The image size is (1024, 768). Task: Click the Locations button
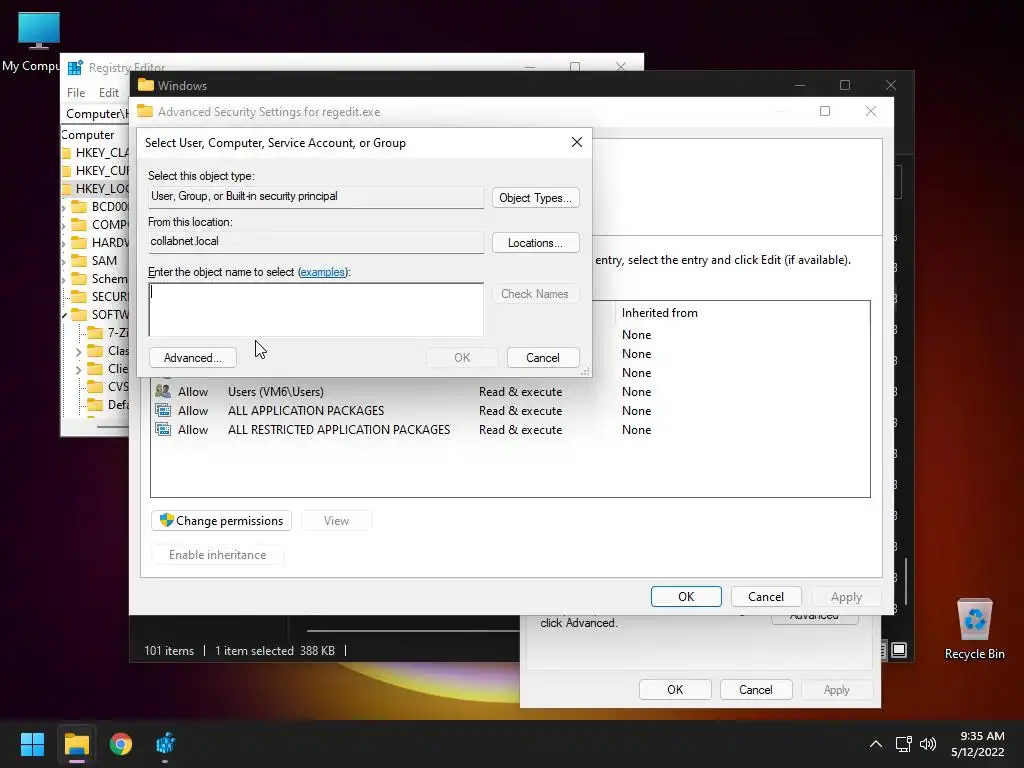(536, 243)
